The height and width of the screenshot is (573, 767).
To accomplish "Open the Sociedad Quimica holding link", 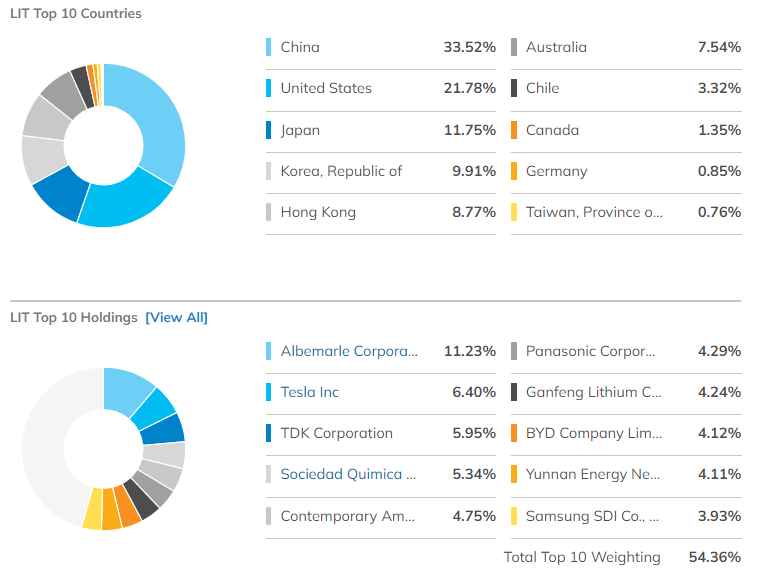I will 349,474.
